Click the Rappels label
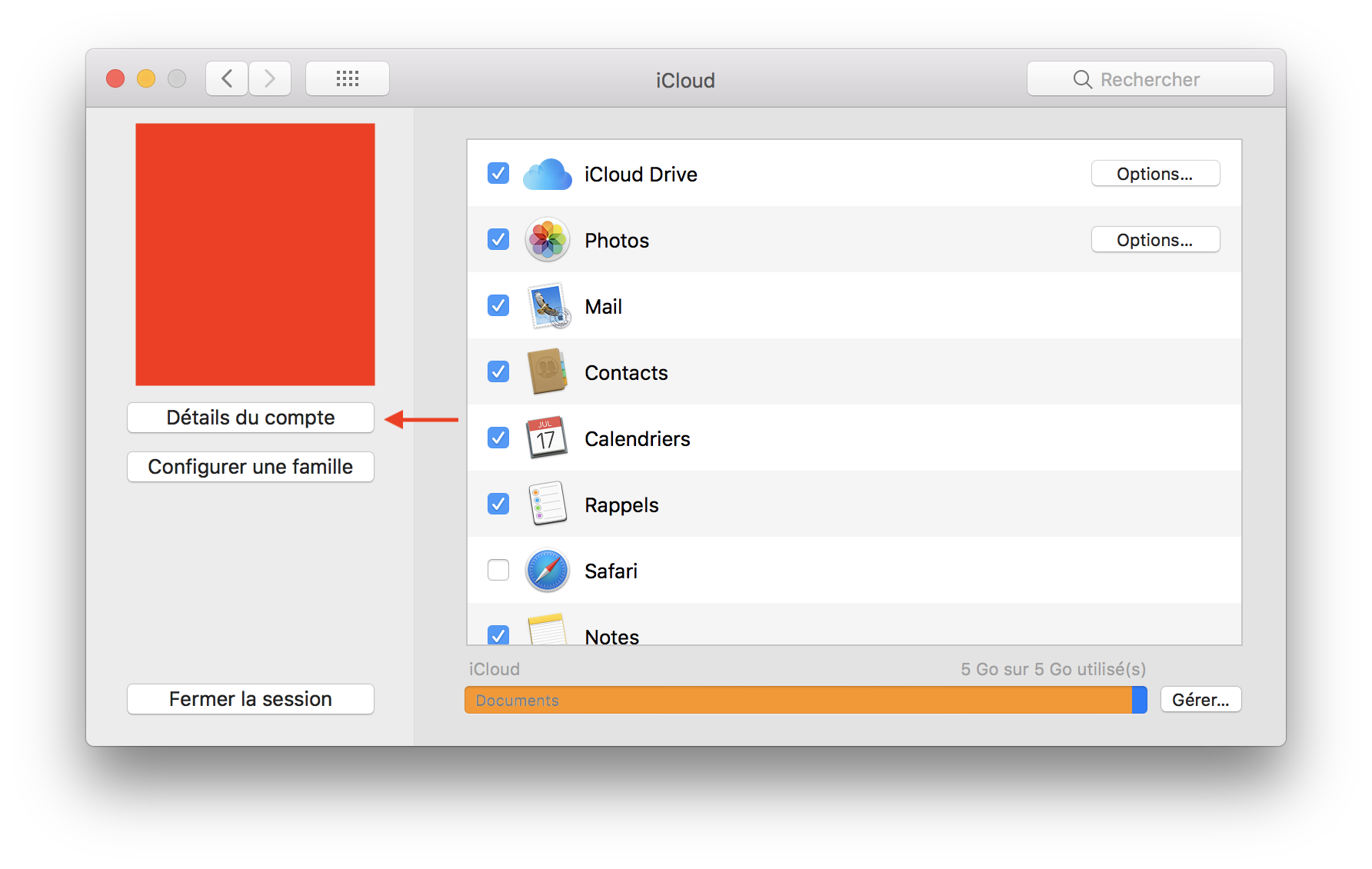Viewport: 1372px width, 869px height. click(621, 505)
